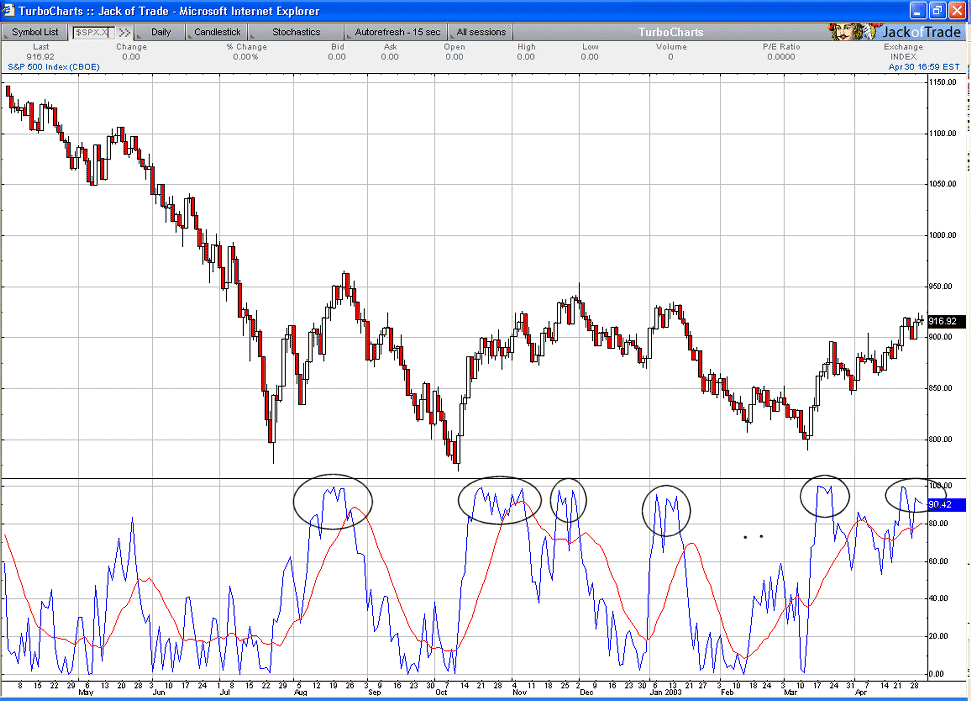Click the 20.00 stochastics axis label
Viewport: 971px width, 701px height.
938,637
